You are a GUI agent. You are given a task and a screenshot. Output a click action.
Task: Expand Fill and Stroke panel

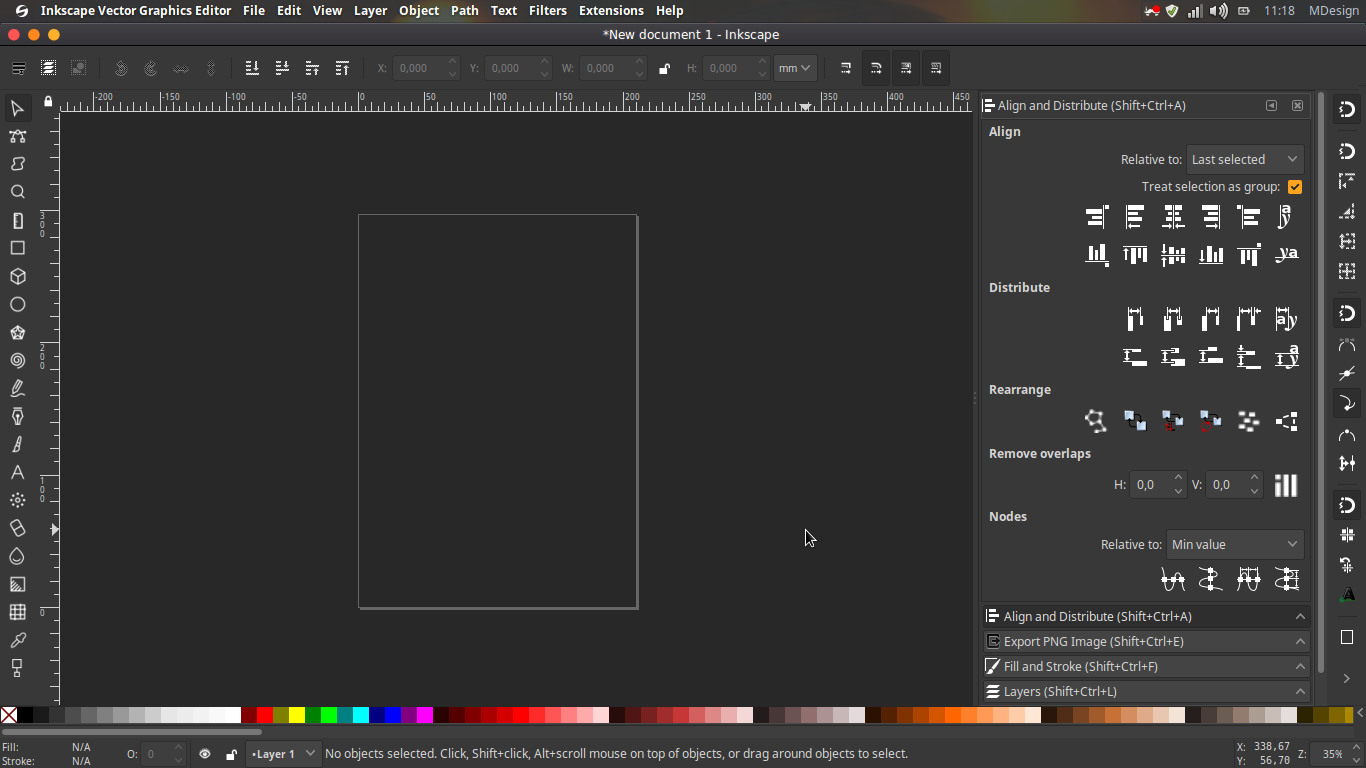coord(1146,667)
